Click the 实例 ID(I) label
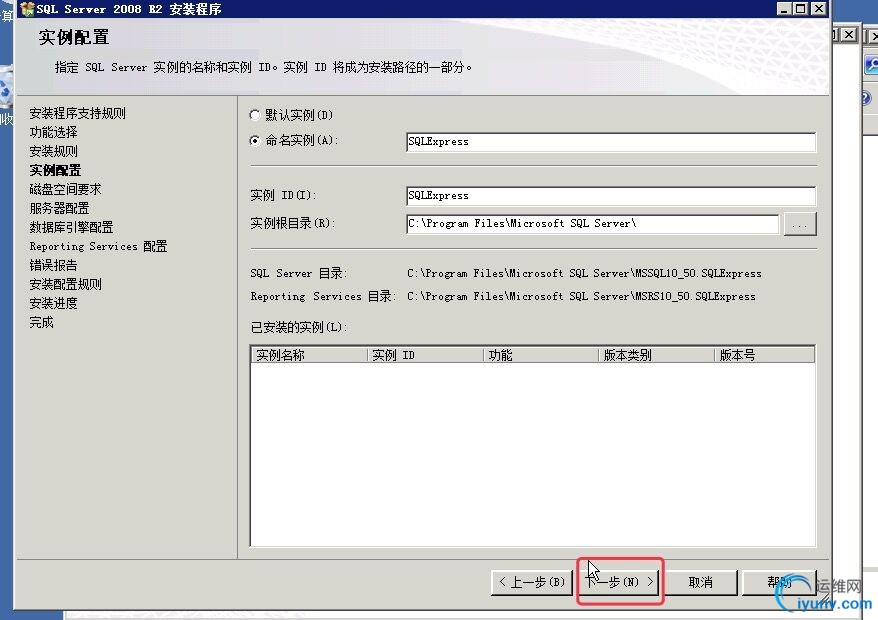The width and height of the screenshot is (878, 620). coord(283,195)
